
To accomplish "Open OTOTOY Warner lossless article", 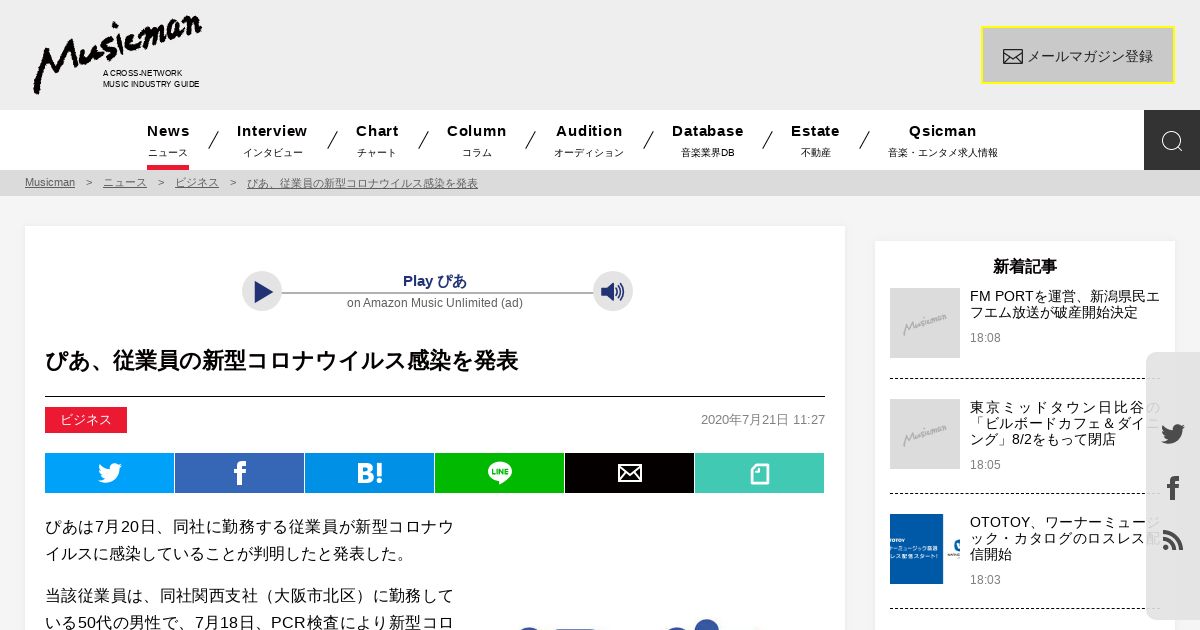I will coord(1065,538).
